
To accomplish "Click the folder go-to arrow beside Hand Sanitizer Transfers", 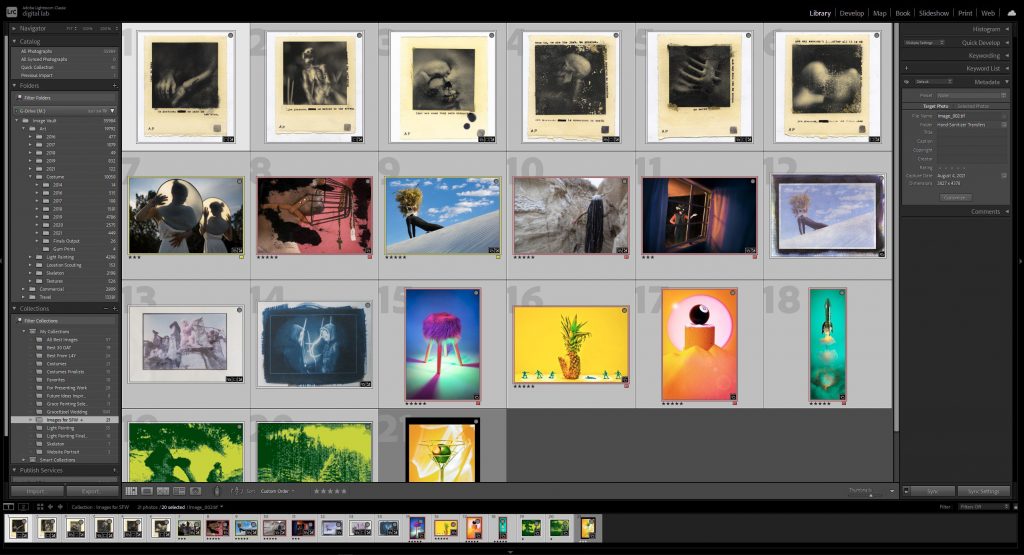I will click(x=1004, y=124).
